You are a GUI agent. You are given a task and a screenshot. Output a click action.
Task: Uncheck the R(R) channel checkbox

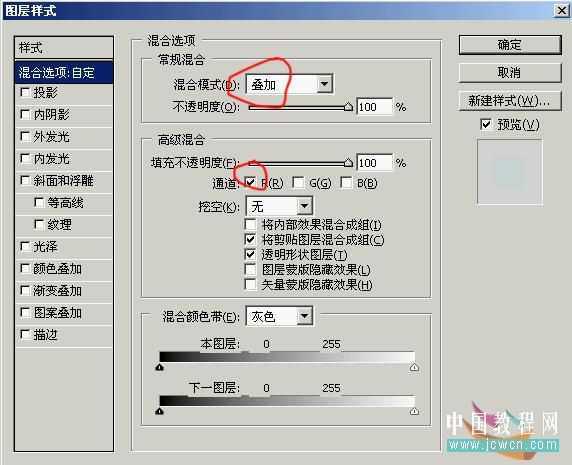point(250,182)
